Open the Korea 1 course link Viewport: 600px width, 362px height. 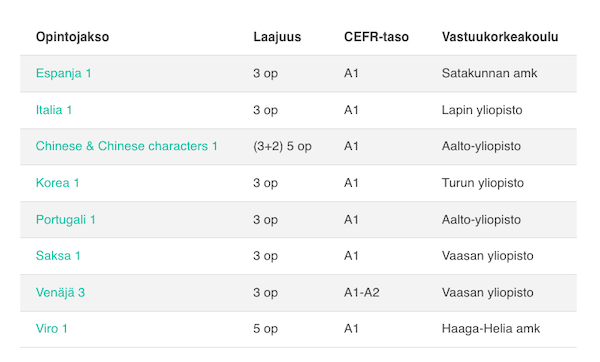click(x=57, y=183)
